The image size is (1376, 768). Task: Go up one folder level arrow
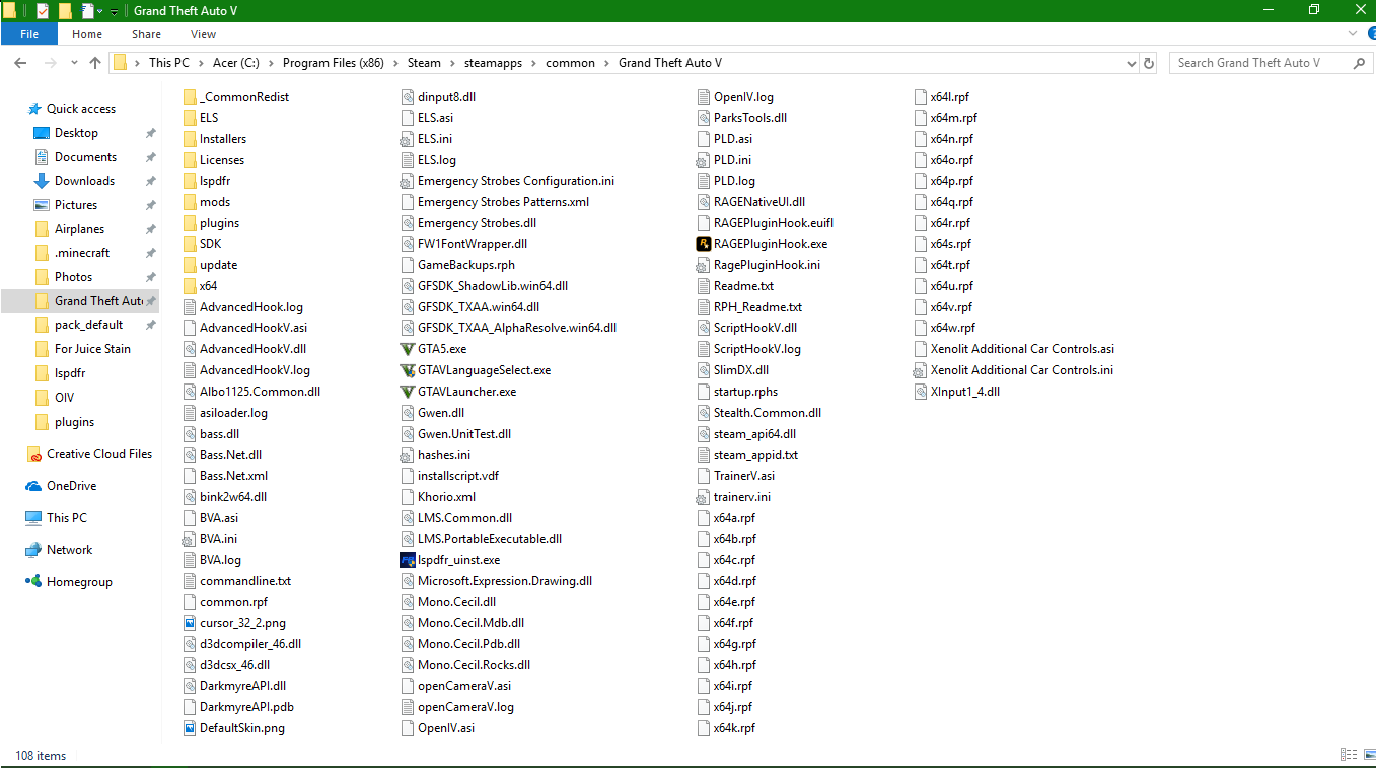(x=95, y=63)
